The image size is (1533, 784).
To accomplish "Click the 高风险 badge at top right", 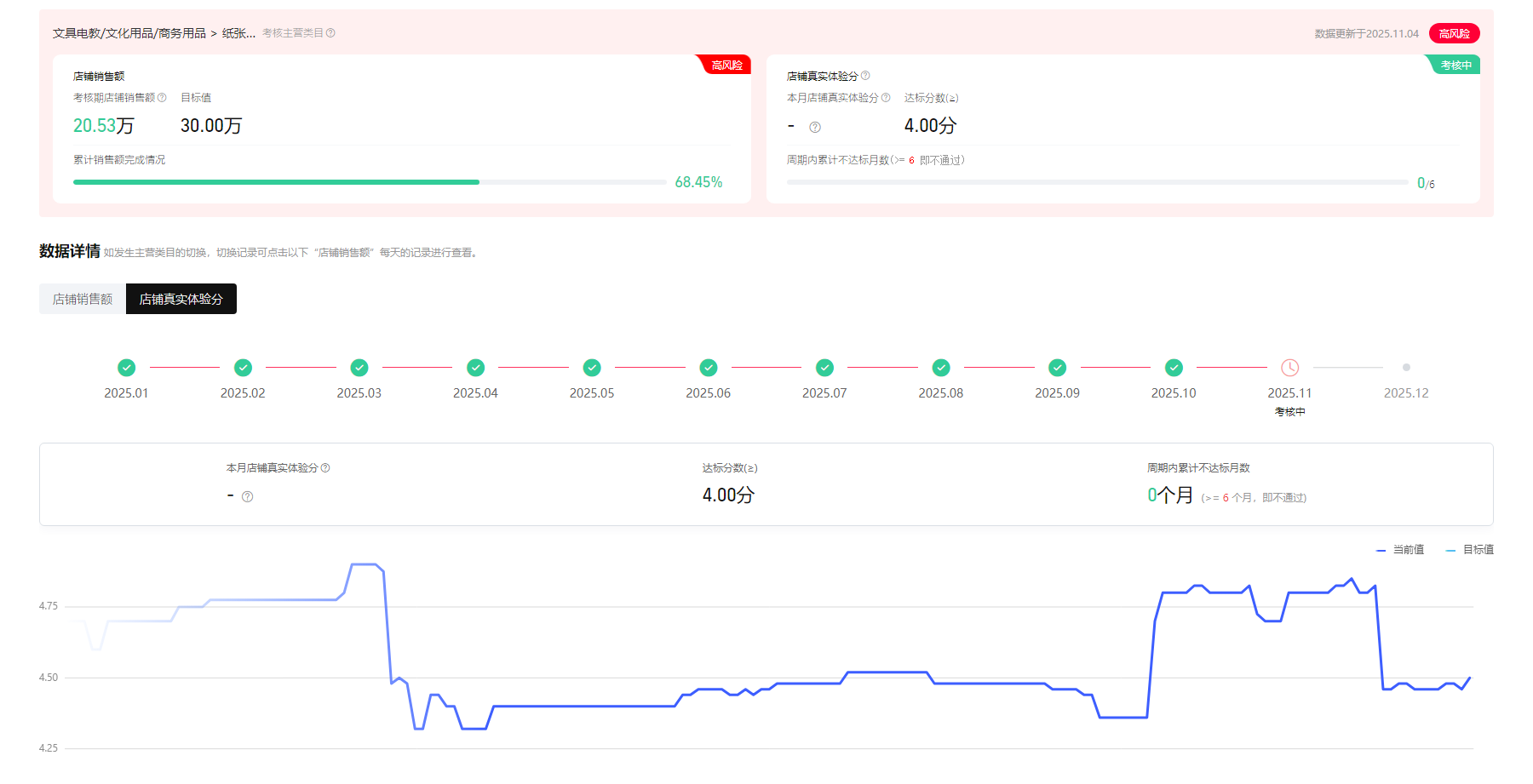I will (x=1454, y=34).
